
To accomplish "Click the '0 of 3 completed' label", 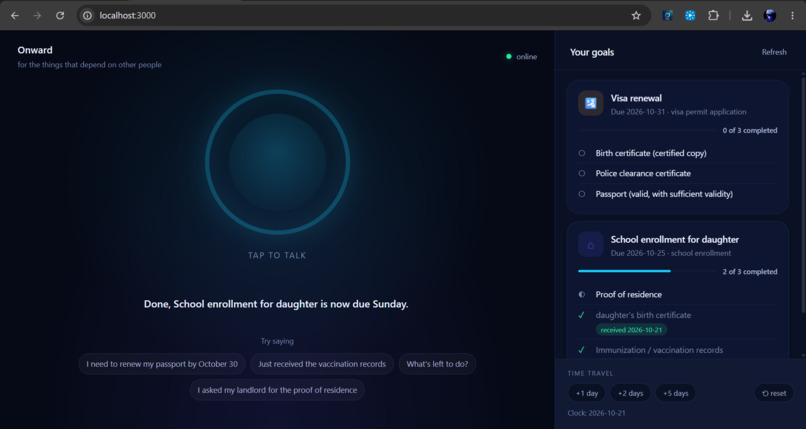I will click(x=749, y=130).
